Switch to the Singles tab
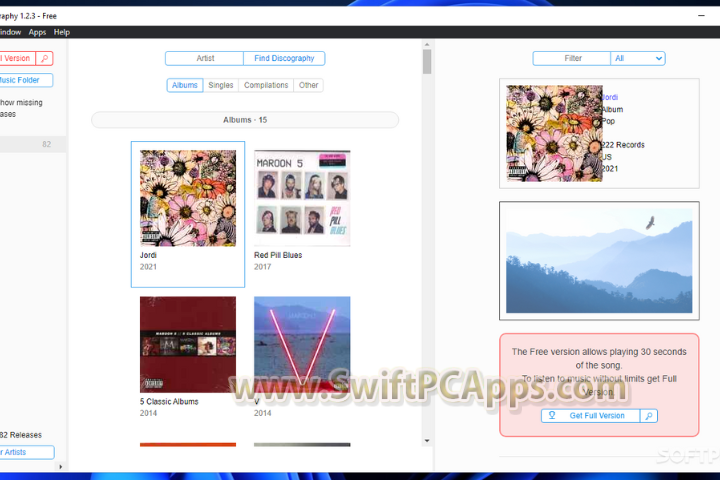This screenshot has width=720, height=480. [x=220, y=85]
